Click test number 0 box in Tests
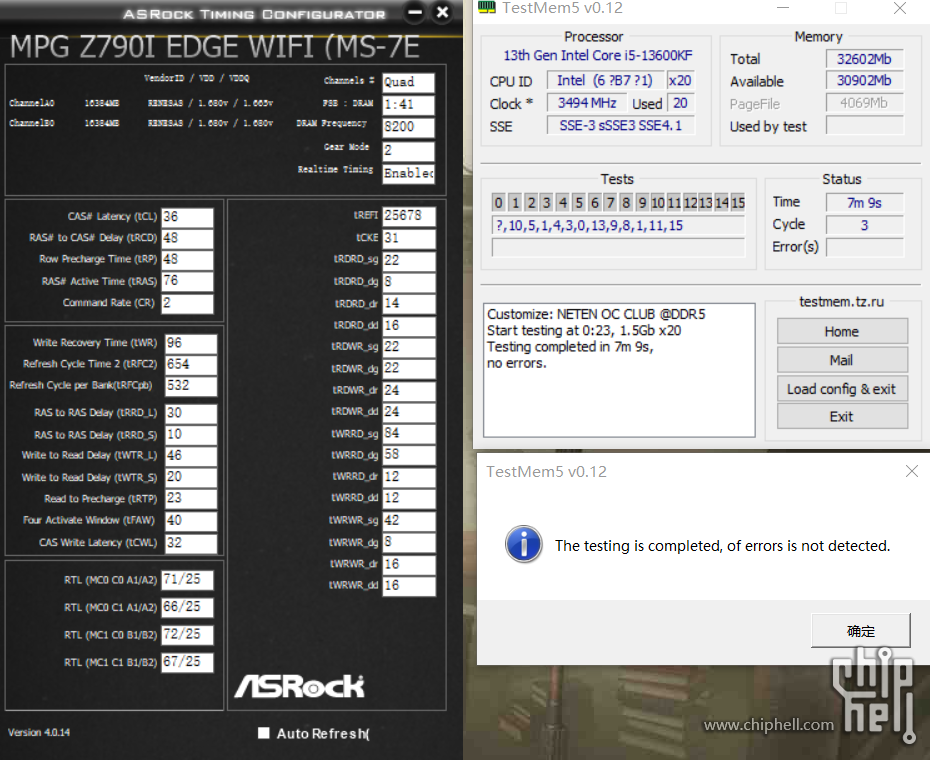Image resolution: width=930 pixels, height=760 pixels. click(x=498, y=203)
